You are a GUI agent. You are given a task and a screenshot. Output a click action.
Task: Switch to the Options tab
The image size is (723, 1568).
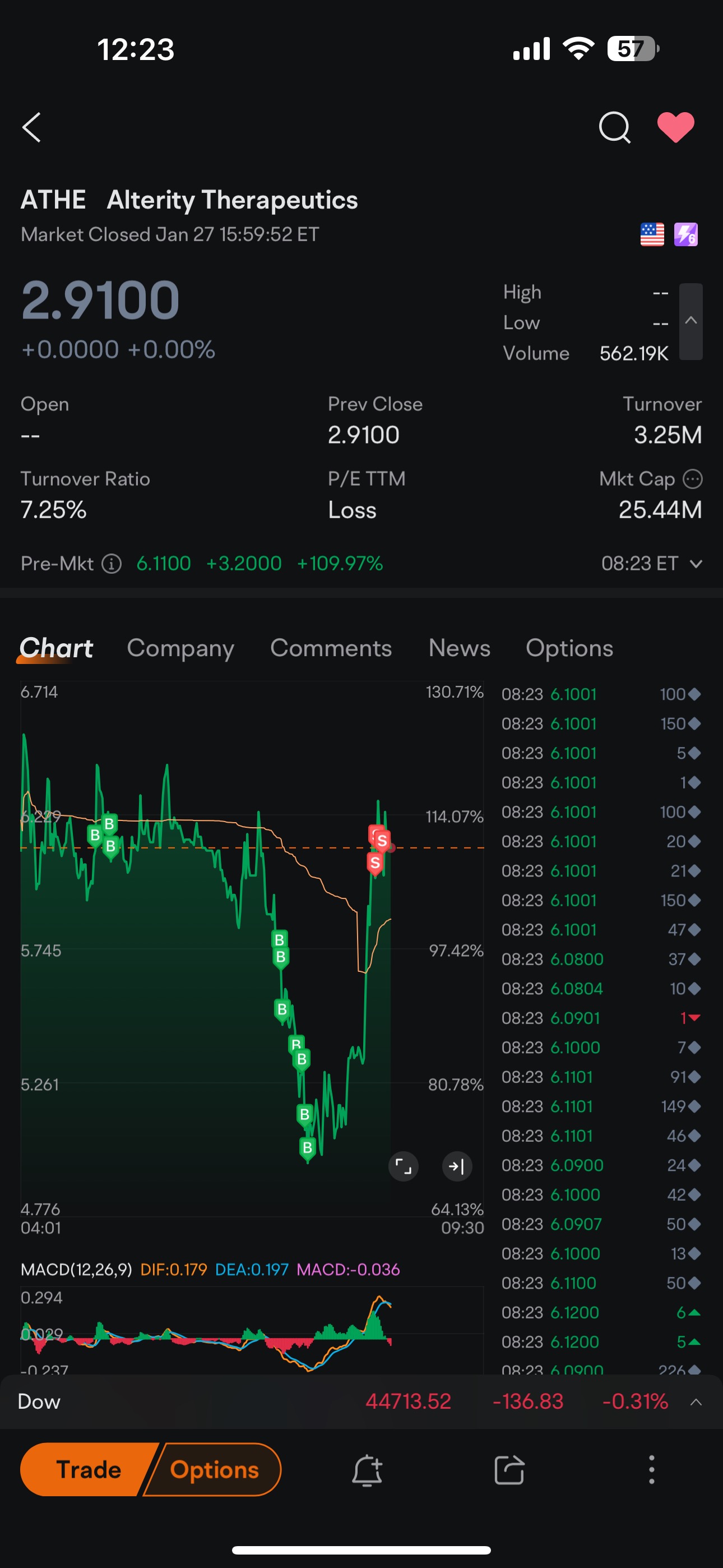tap(569, 648)
